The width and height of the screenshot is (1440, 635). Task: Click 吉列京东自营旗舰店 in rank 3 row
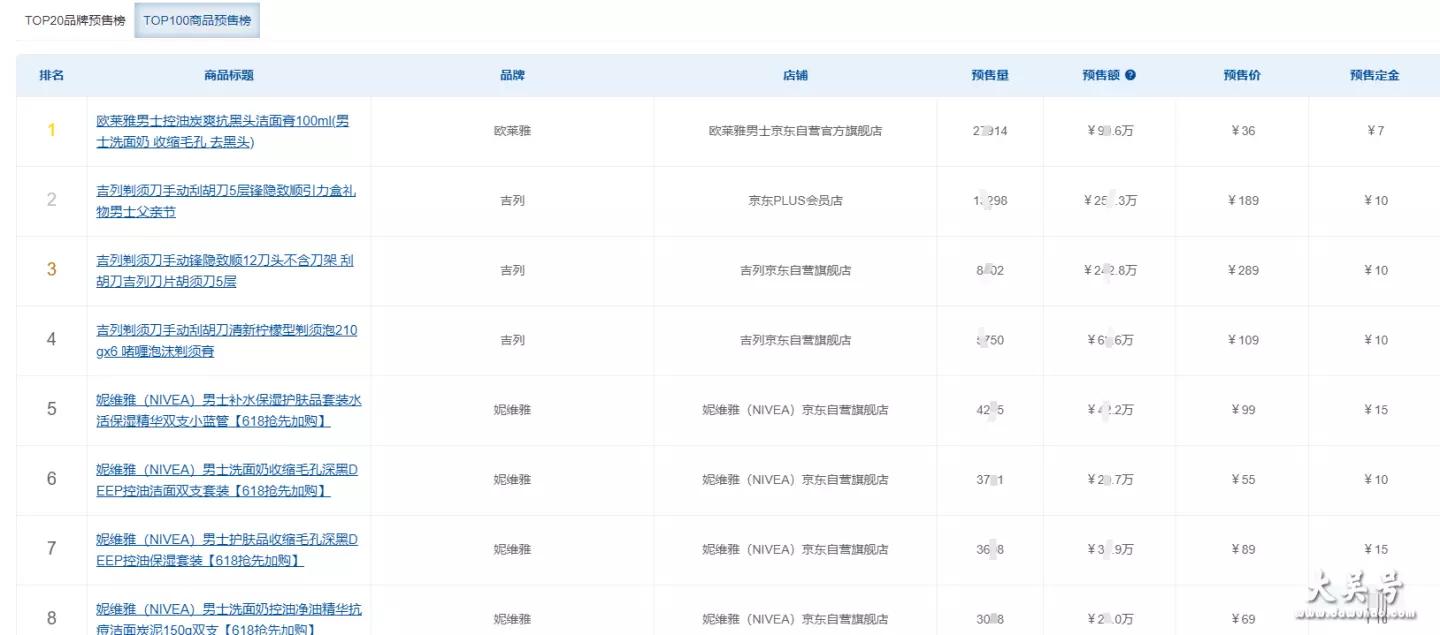click(795, 270)
